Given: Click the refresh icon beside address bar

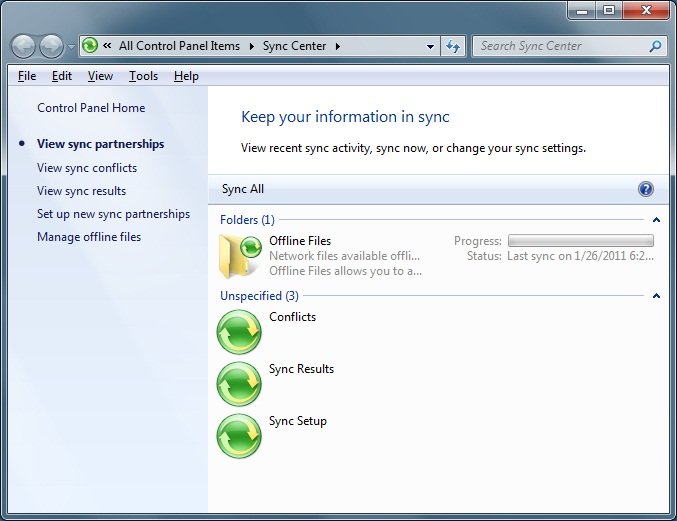Looking at the screenshot, I should [x=454, y=46].
